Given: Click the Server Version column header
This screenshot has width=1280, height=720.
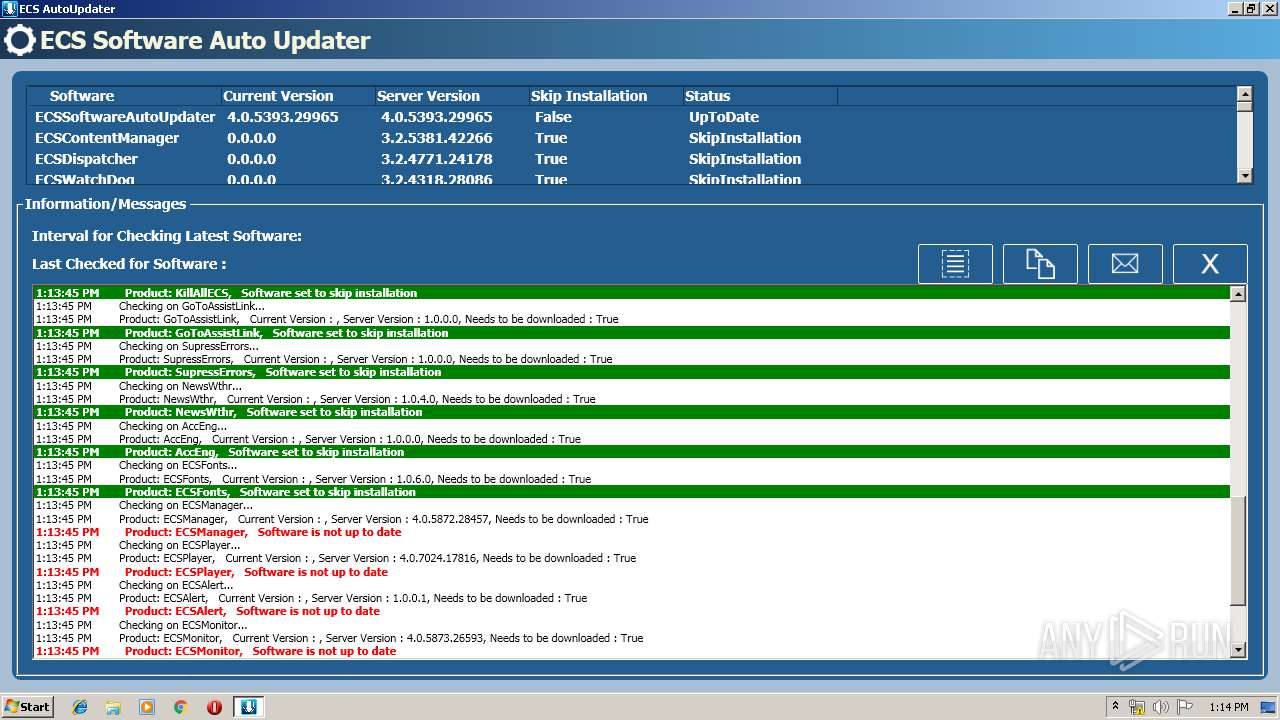Looking at the screenshot, I should point(451,96).
